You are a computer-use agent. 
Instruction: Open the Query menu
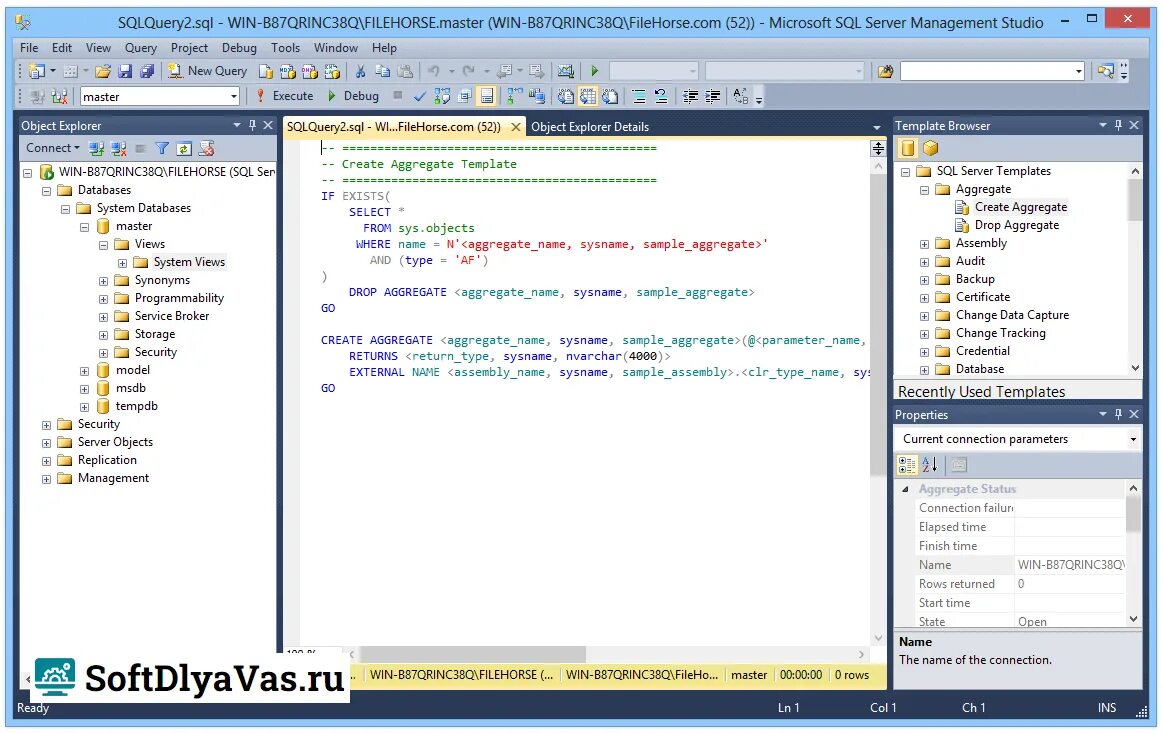coord(140,47)
